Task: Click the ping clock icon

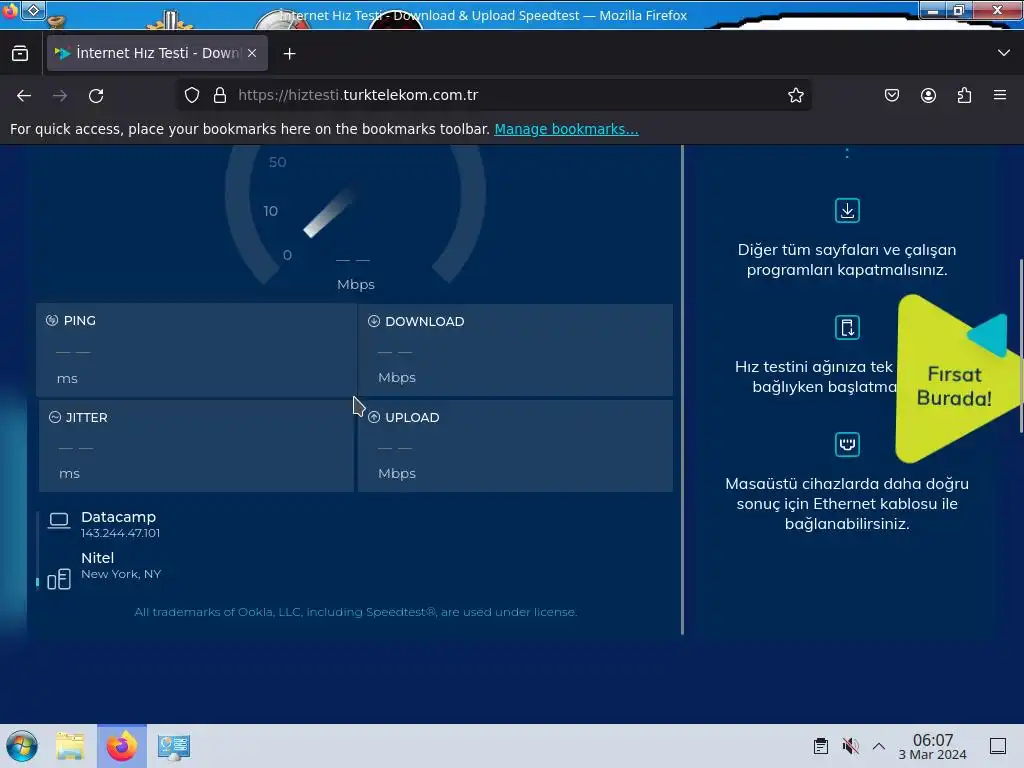Action: [x=52, y=320]
